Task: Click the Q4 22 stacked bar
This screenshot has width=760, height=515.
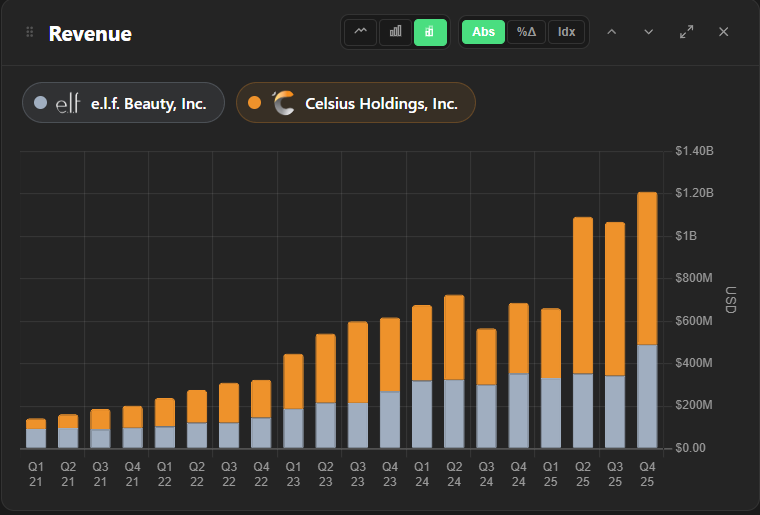Action: tap(261, 414)
